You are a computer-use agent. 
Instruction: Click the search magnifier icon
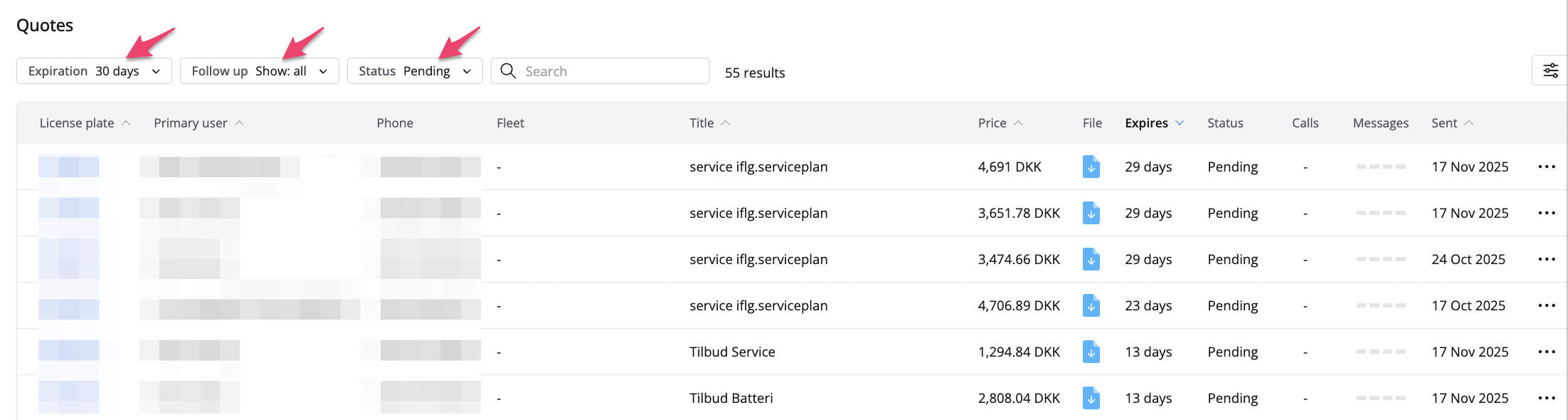coord(508,70)
